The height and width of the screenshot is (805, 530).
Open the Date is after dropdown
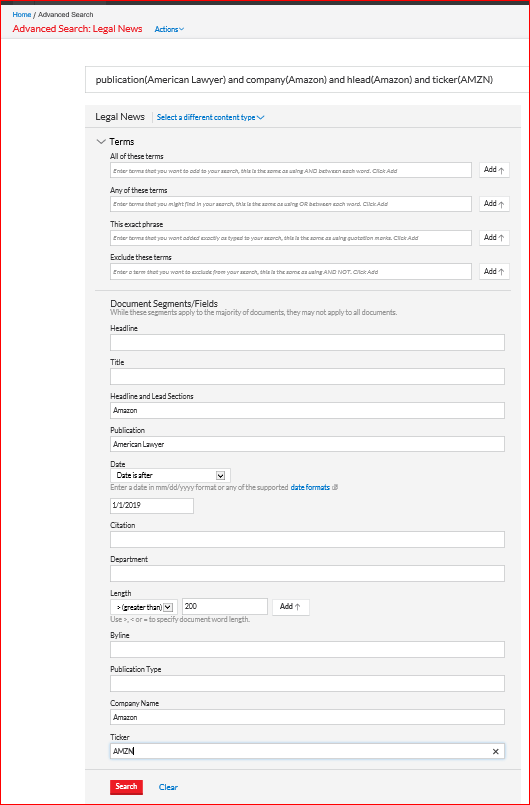coord(171,475)
